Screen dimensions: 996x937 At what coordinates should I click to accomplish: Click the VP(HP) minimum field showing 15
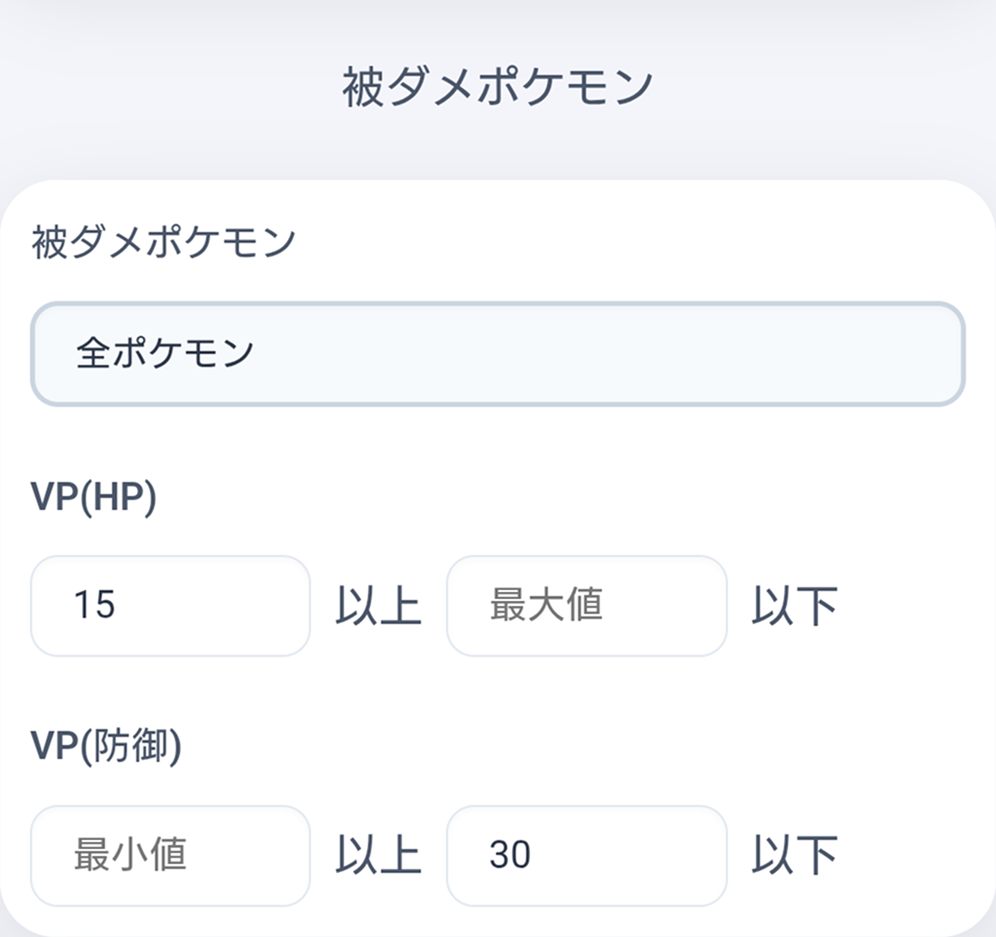pos(170,606)
